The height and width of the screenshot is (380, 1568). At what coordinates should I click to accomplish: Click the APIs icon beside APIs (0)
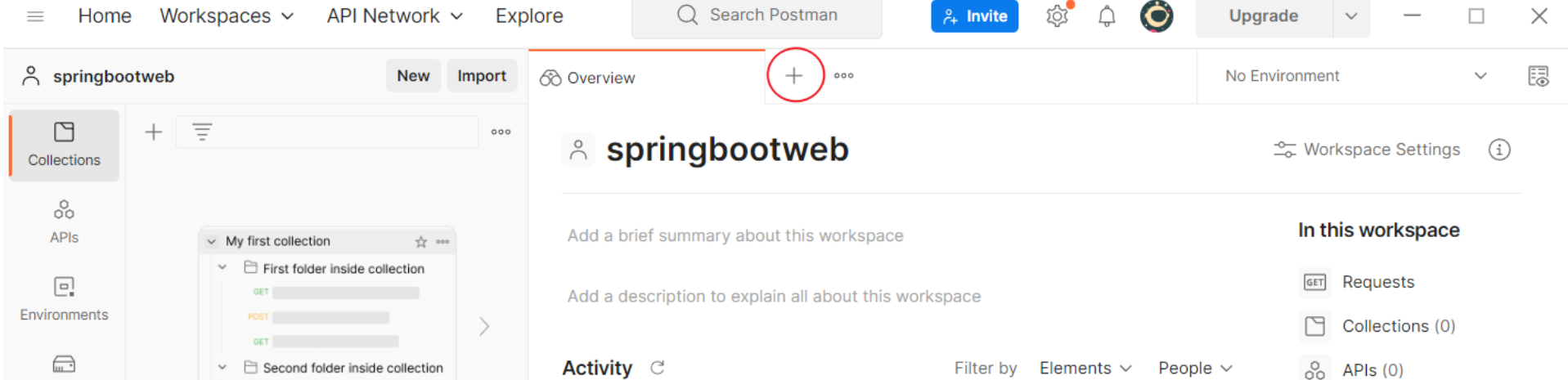click(x=1314, y=370)
